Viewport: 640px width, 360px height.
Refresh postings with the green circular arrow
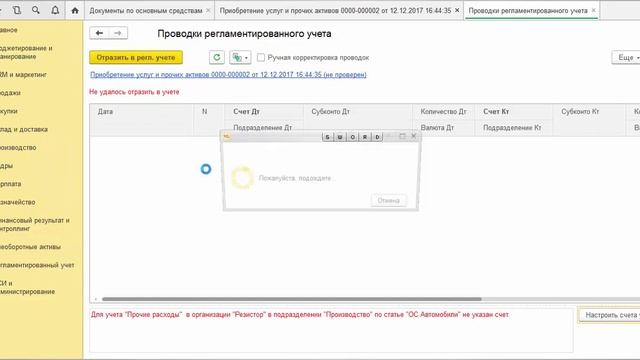(217, 58)
